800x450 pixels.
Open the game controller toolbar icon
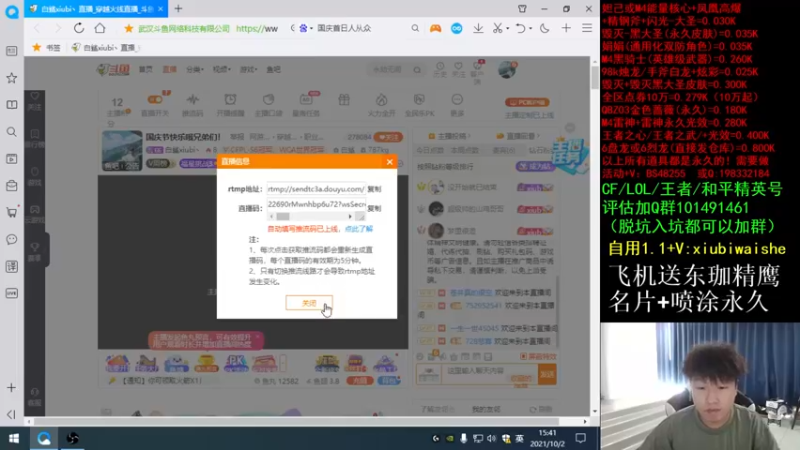(x=435, y=29)
